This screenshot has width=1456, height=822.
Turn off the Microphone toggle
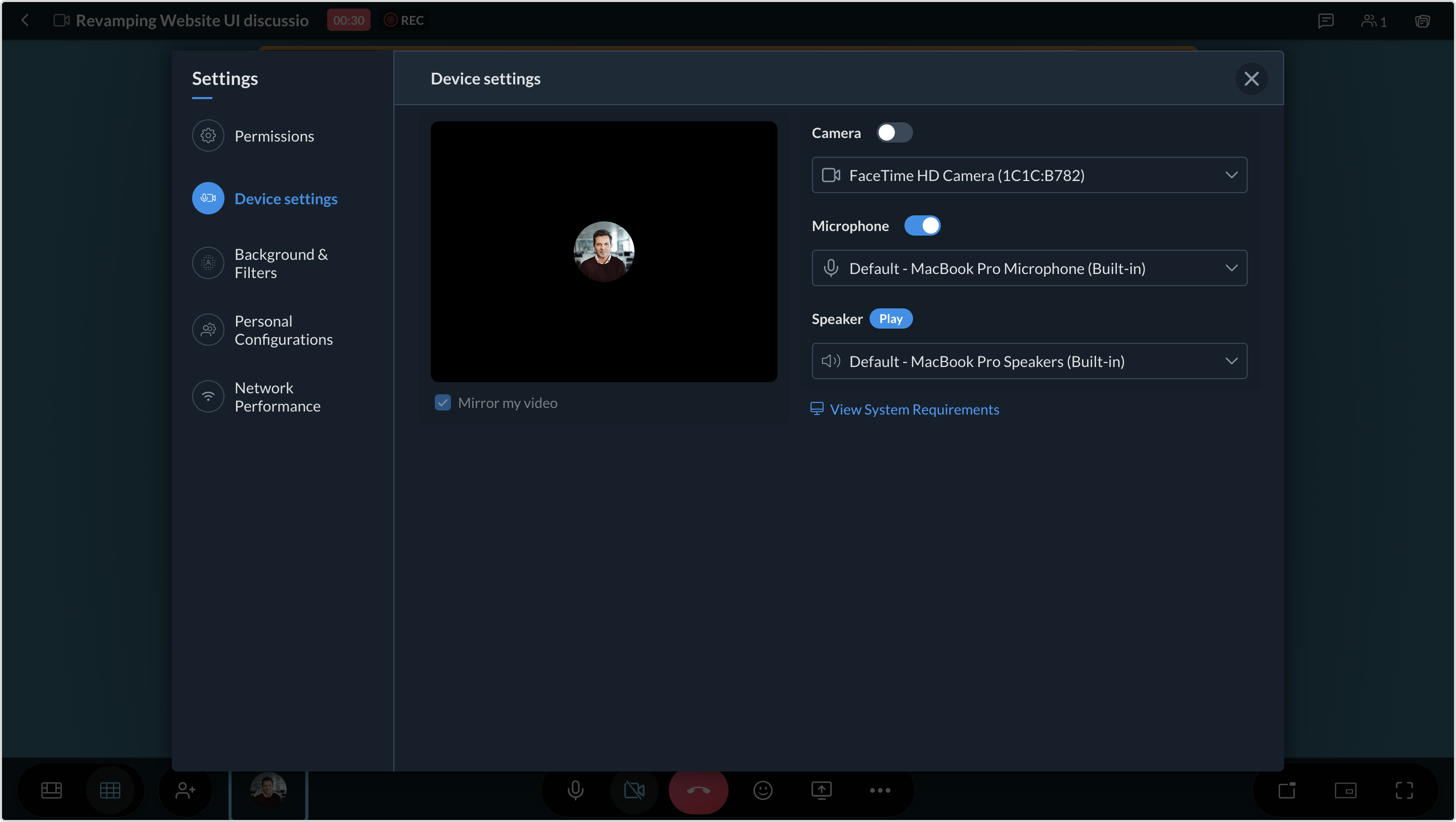[x=922, y=225]
